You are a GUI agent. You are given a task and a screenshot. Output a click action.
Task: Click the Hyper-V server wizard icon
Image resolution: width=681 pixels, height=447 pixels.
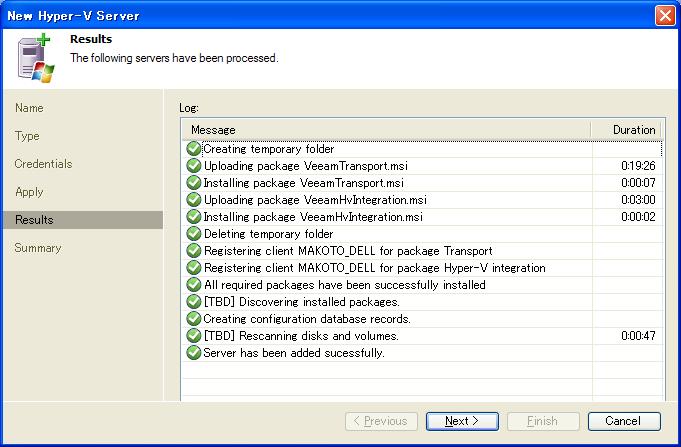coord(36,60)
